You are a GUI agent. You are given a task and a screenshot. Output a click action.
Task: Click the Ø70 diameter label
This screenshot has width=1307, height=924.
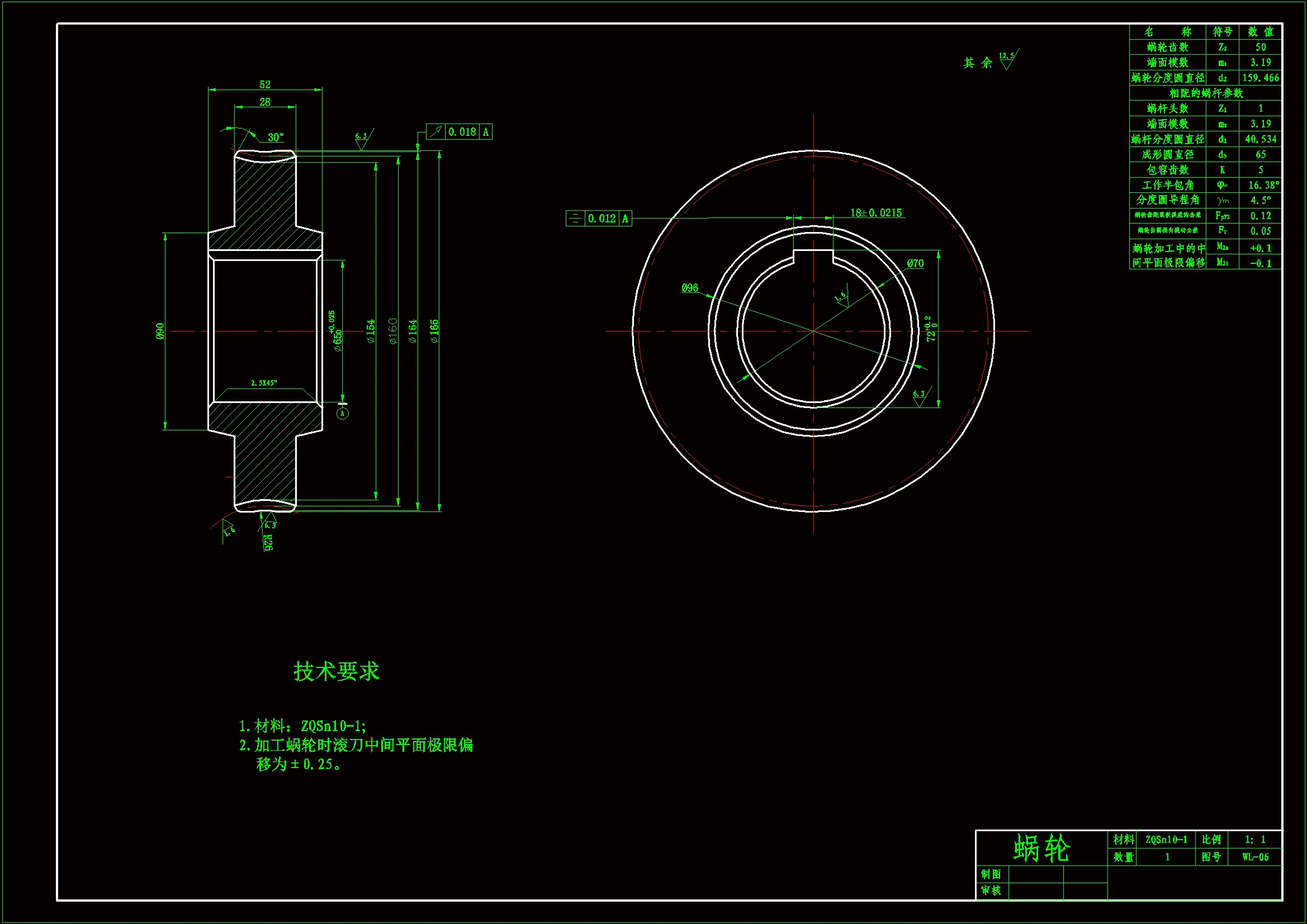click(915, 264)
